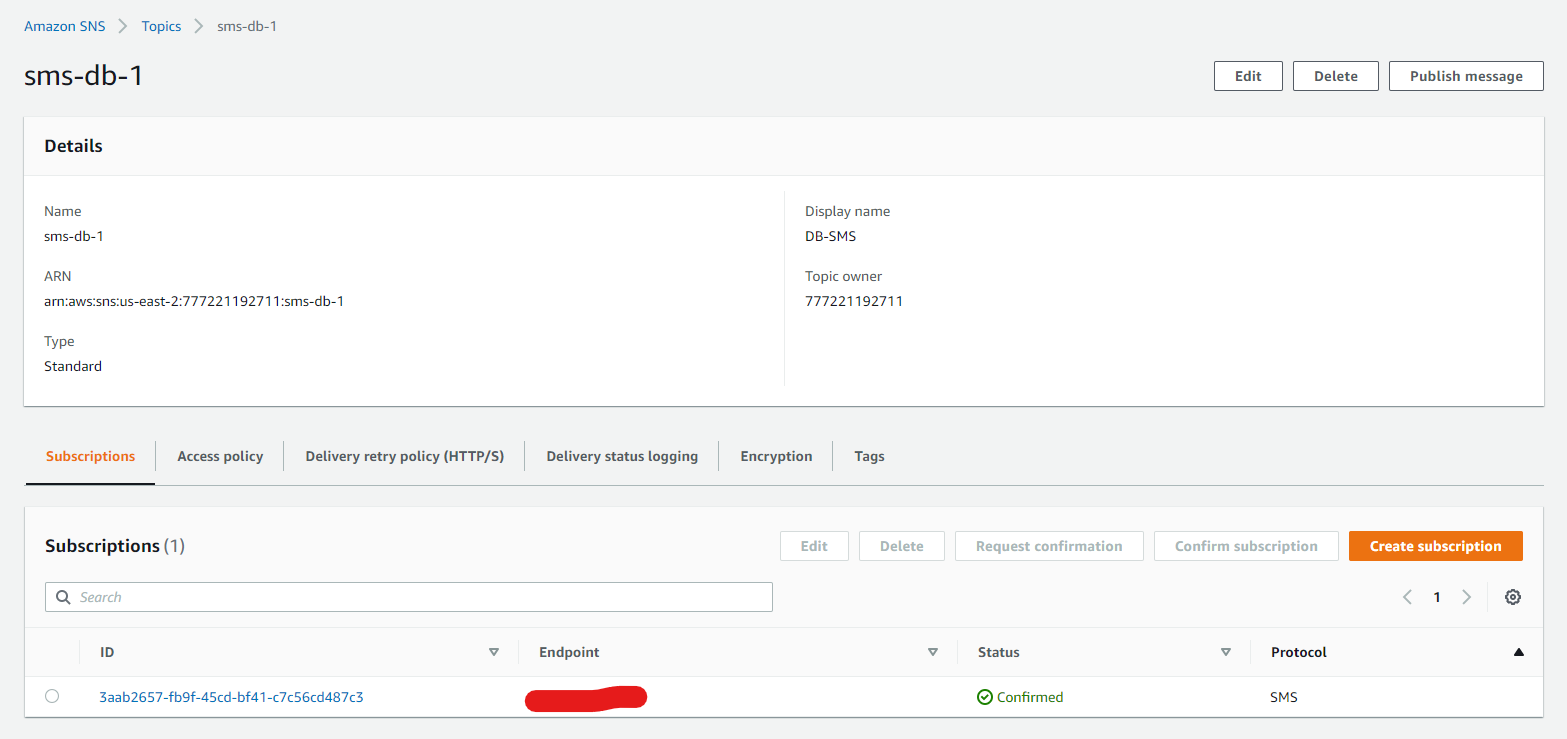
Task: Click the green Confirmed status icon
Action: pos(984,696)
